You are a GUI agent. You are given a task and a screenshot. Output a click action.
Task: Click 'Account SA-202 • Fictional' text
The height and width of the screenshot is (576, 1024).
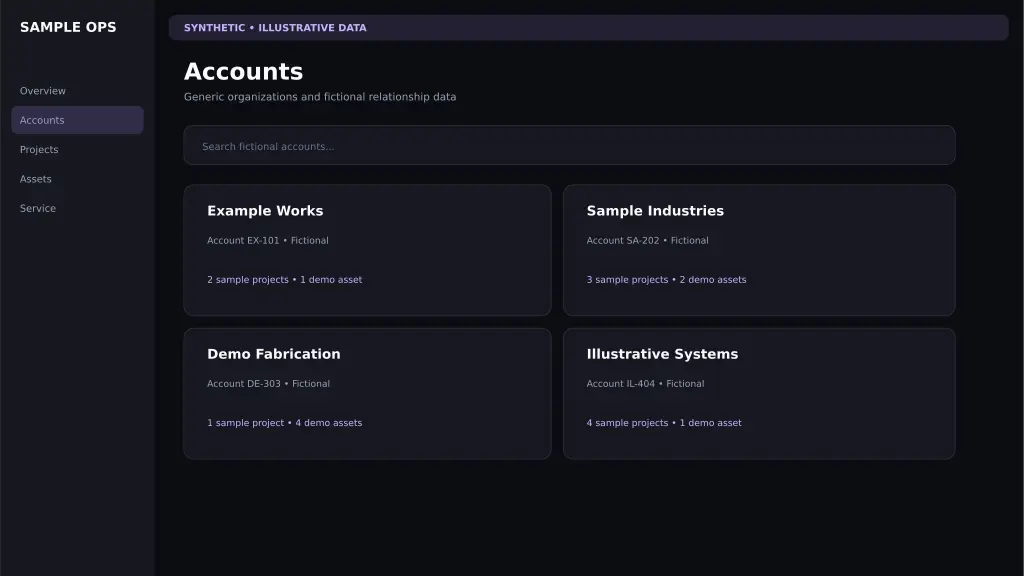click(x=647, y=240)
